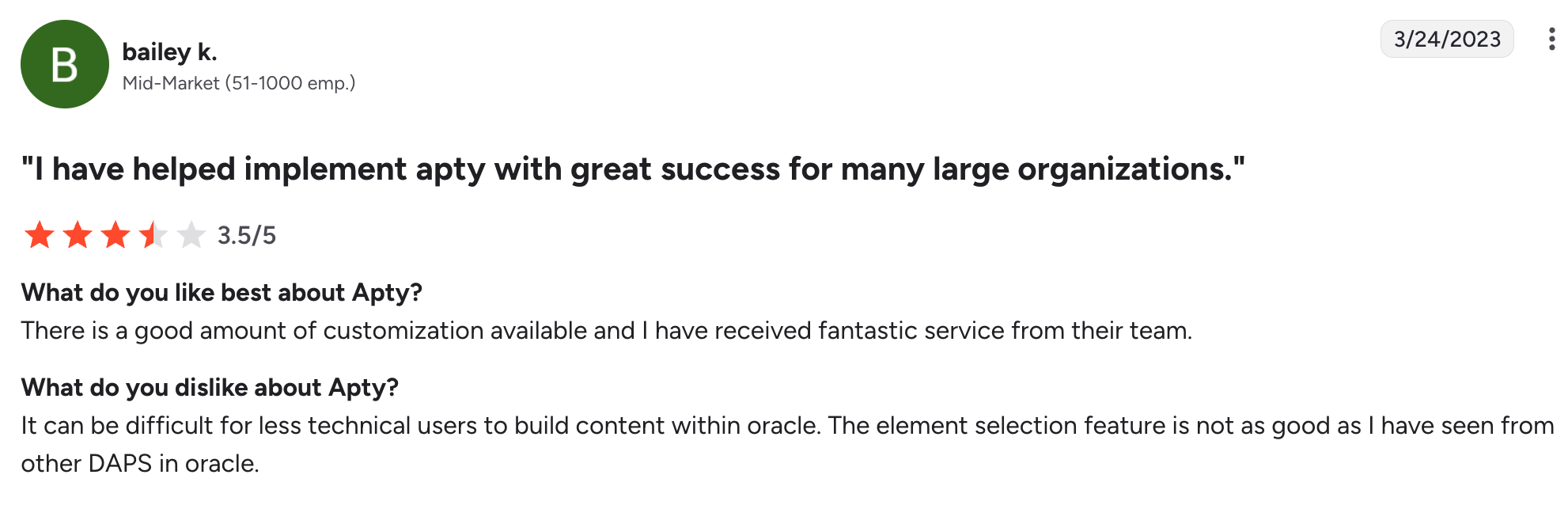Screen dimensions: 1568x505
Task: Click the green B avatar circle
Action: (x=64, y=64)
